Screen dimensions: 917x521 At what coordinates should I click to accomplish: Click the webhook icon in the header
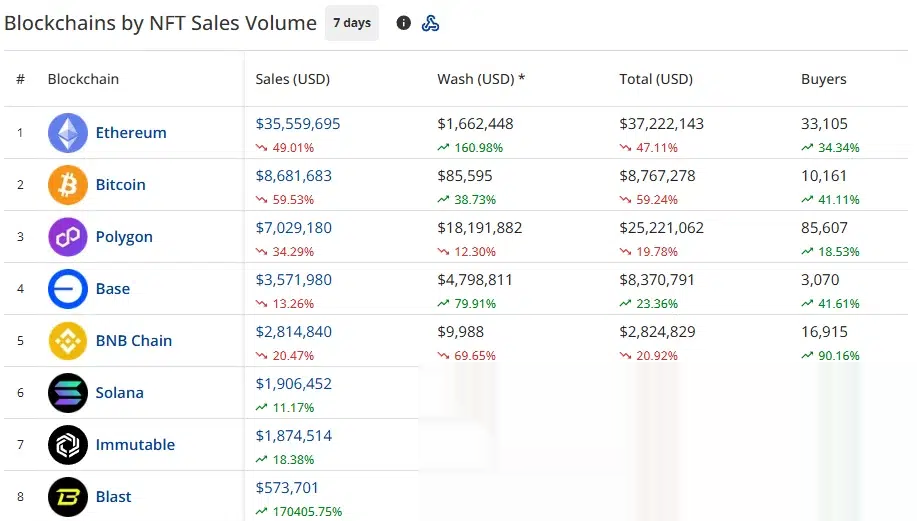coord(430,23)
